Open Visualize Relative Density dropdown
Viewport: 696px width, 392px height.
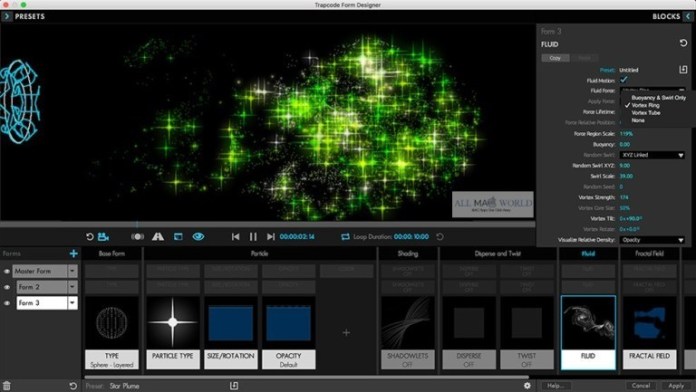652,240
